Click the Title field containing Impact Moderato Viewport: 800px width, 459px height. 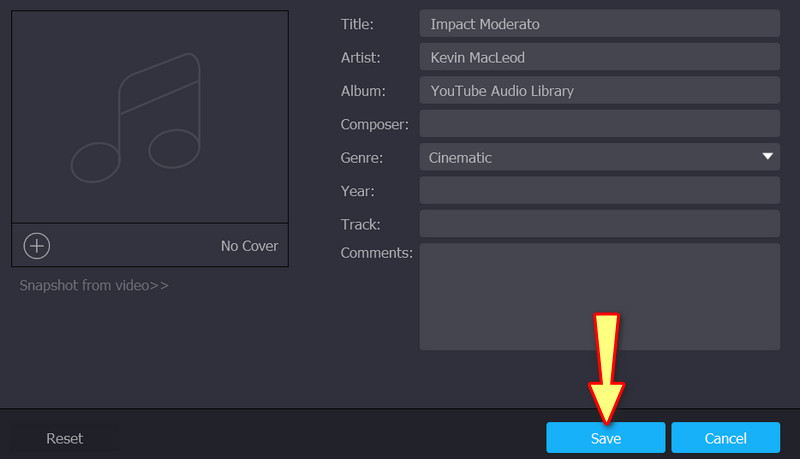pyautogui.click(x=598, y=24)
